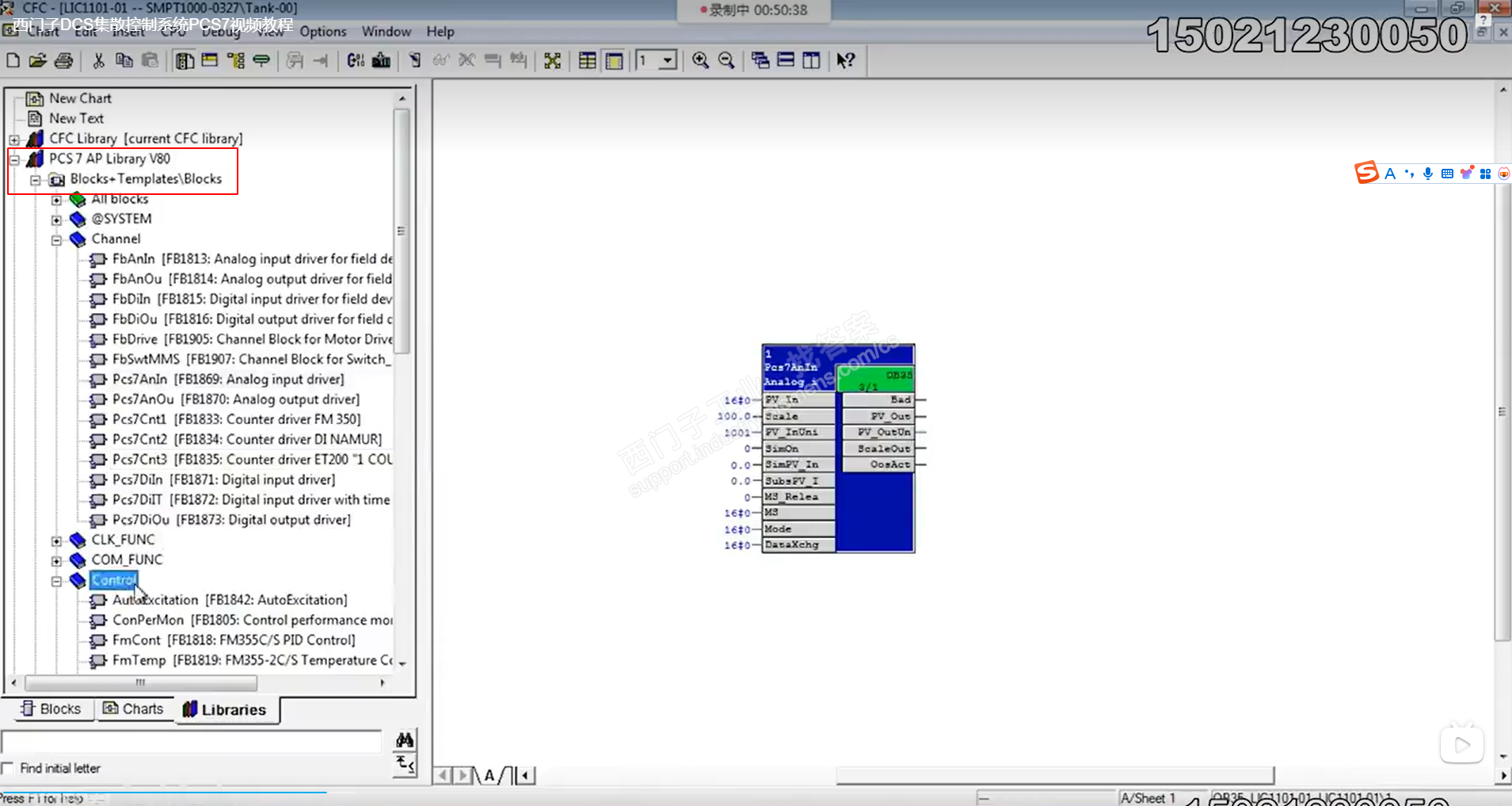Click the catalog vertical scrollbar thumb
Image resolution: width=1512 pixels, height=806 pixels.
point(402,231)
